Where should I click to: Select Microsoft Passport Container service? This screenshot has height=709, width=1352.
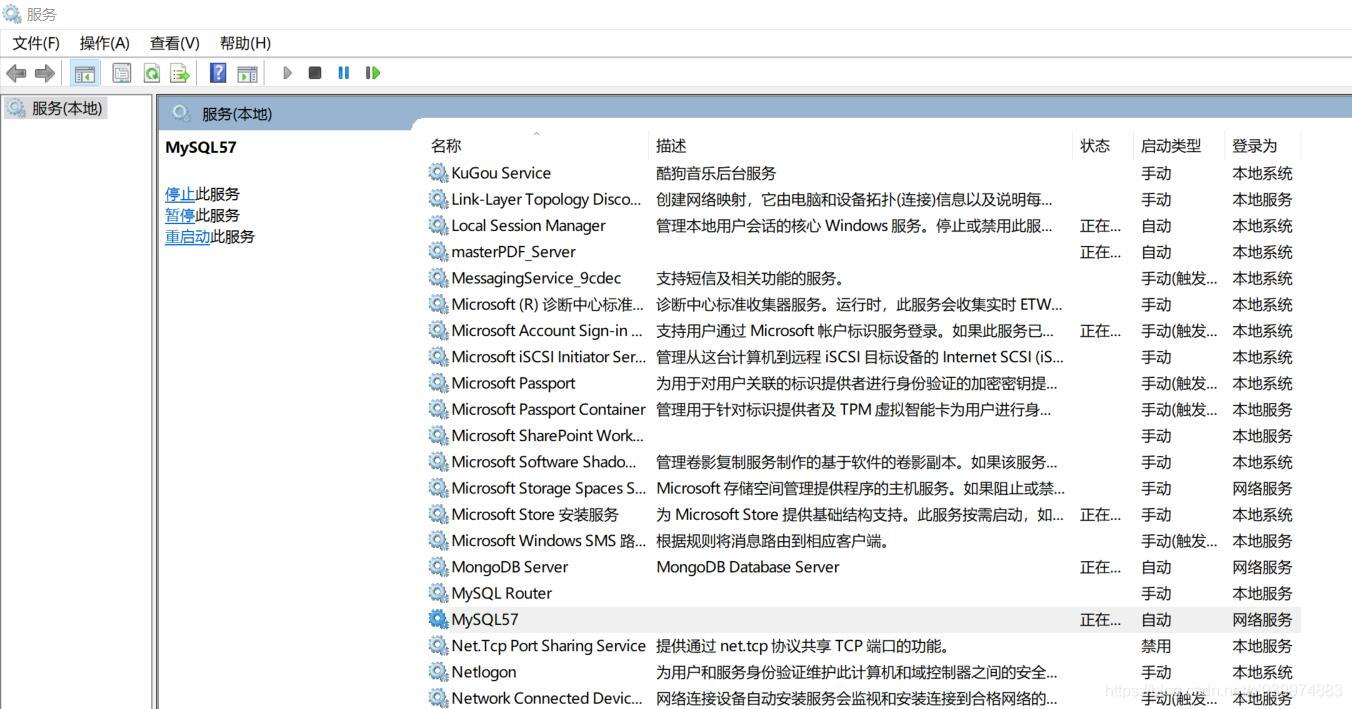click(548, 409)
